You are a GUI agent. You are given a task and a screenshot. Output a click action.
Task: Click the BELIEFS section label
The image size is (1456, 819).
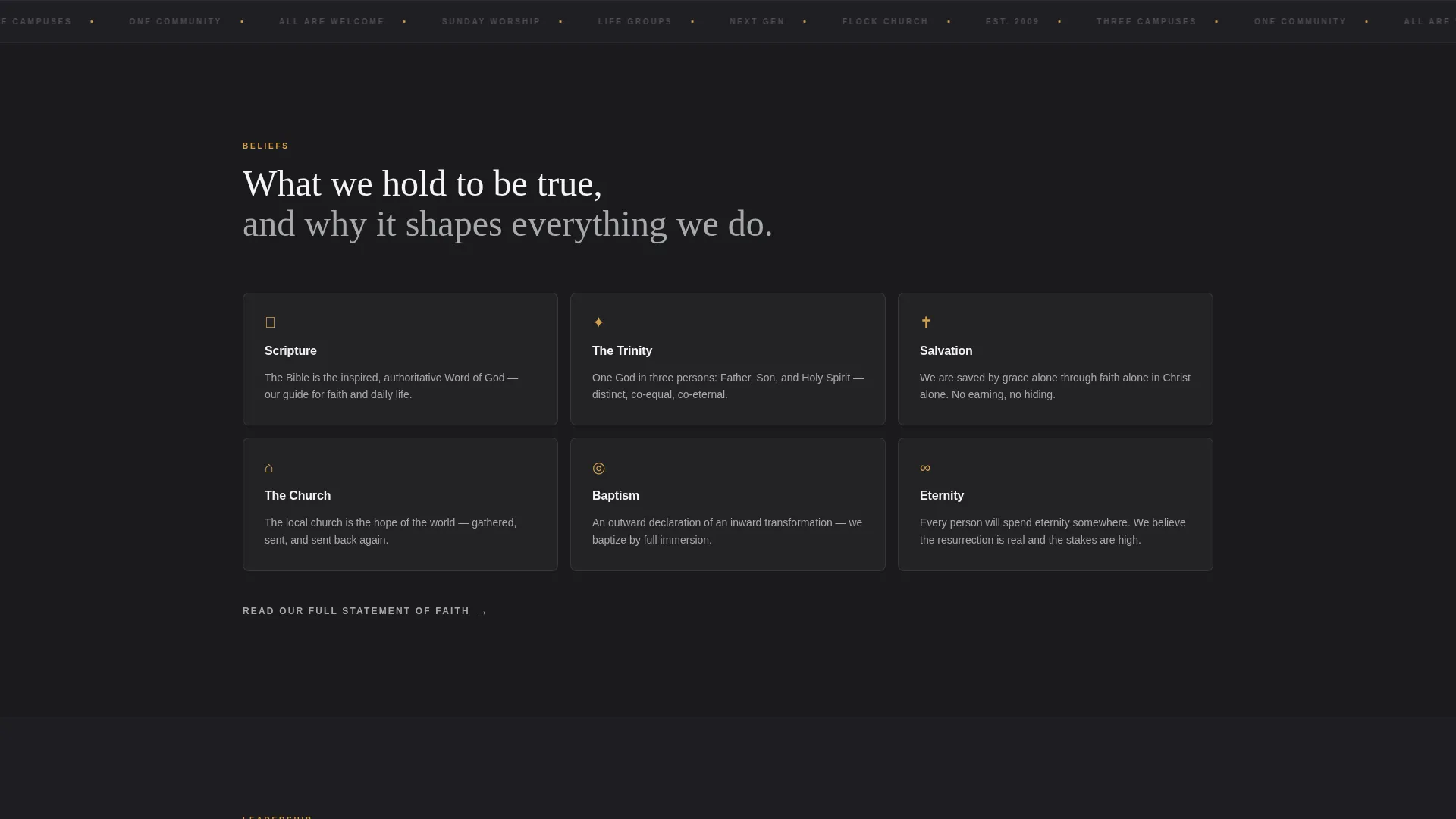(x=265, y=146)
